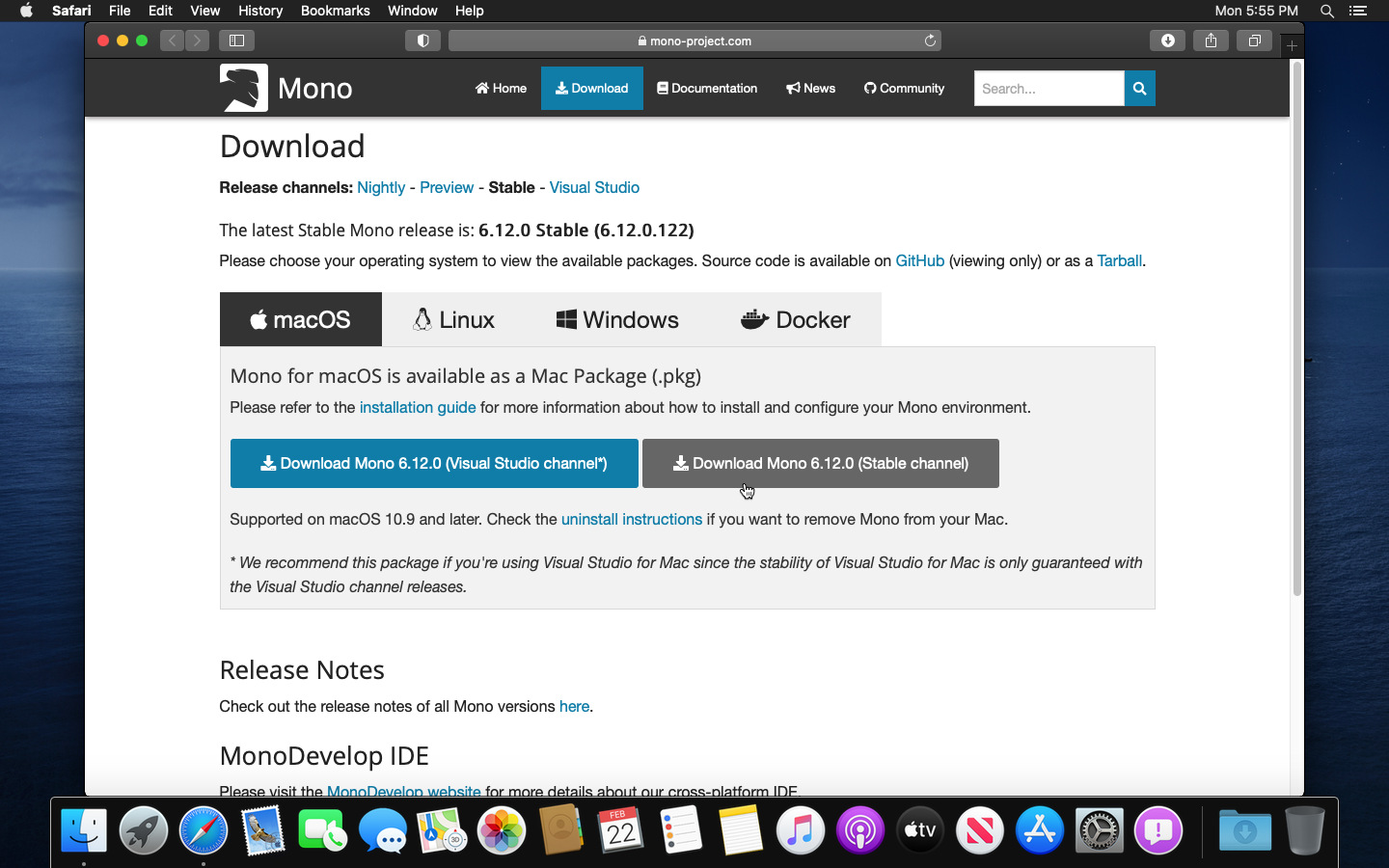Click the Mono logo icon
This screenshot has height=868, width=1389.
[x=243, y=88]
